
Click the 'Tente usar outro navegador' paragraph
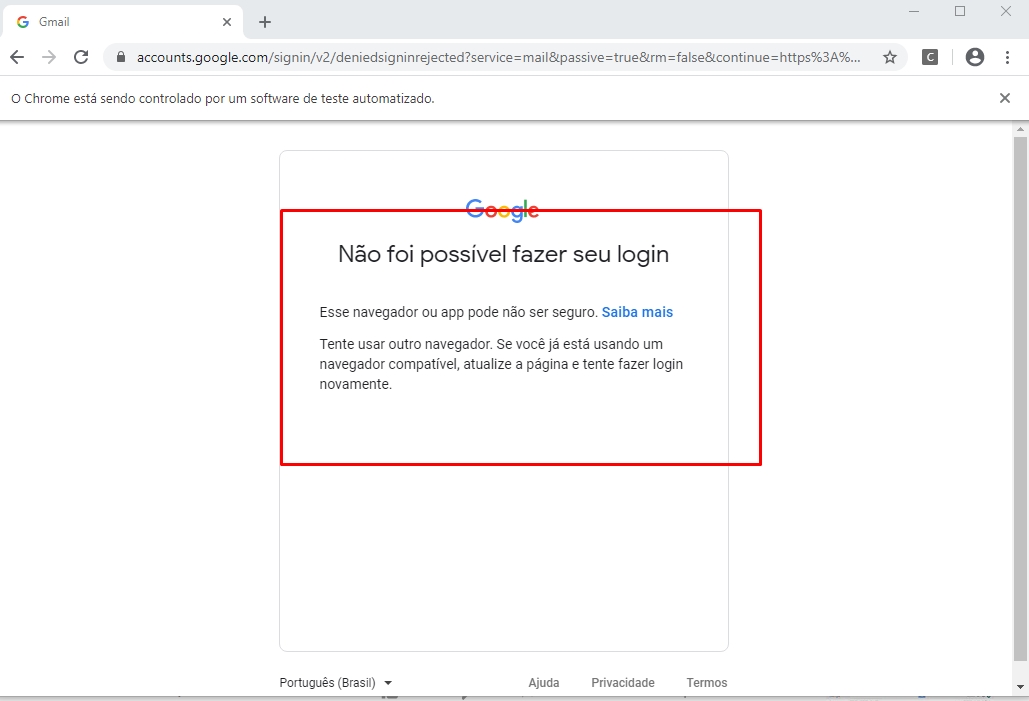tap(501, 364)
